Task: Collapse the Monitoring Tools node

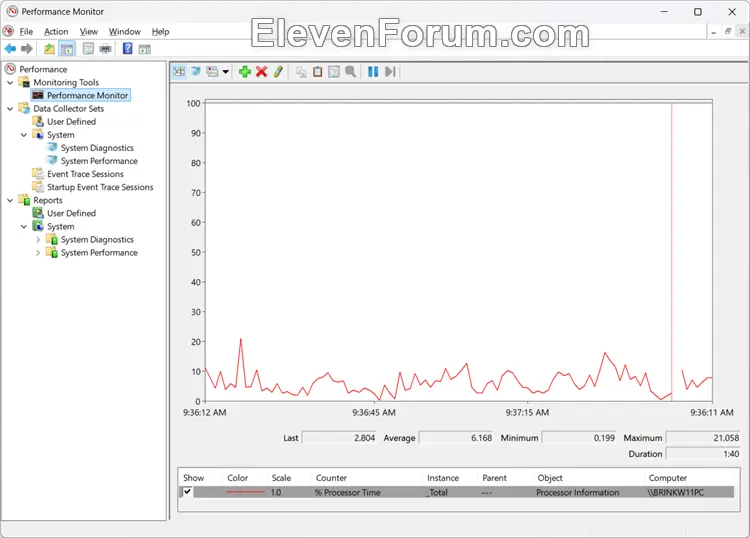Action: 10,83
